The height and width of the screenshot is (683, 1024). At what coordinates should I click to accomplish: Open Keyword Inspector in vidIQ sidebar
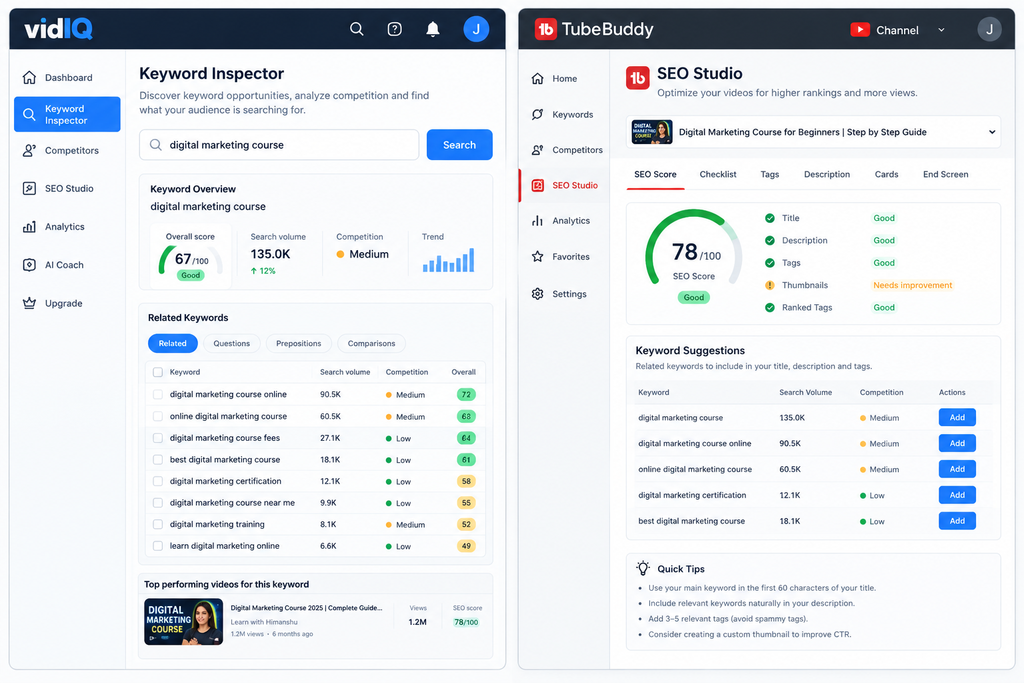67,114
